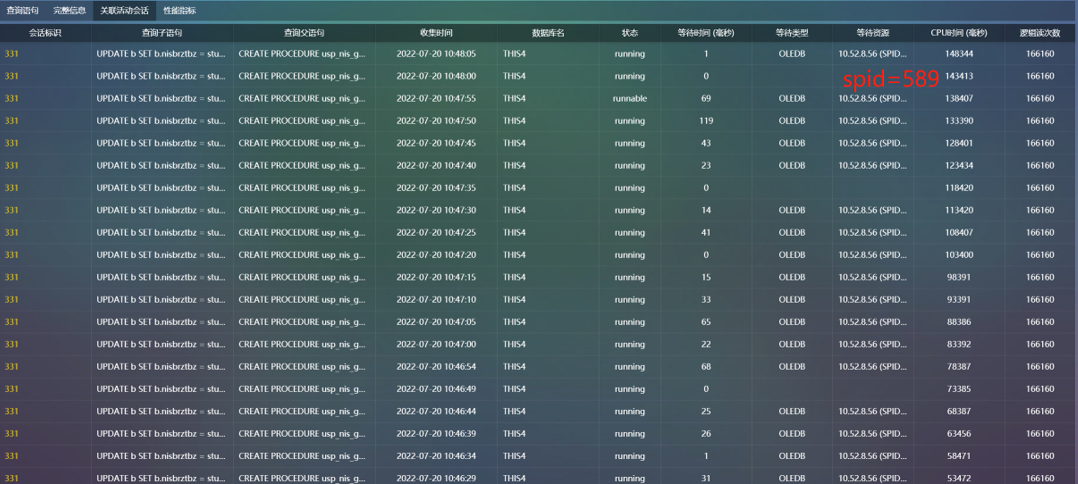Click the 等待资源 column header
Viewport: 1078px width, 484px height.
(873, 33)
